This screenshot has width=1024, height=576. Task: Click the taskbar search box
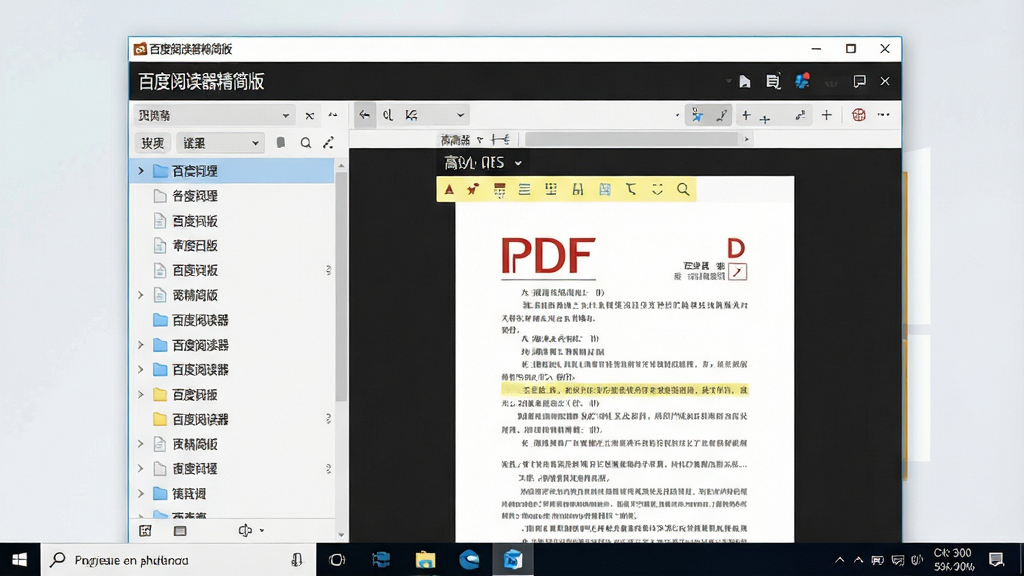click(x=179, y=560)
